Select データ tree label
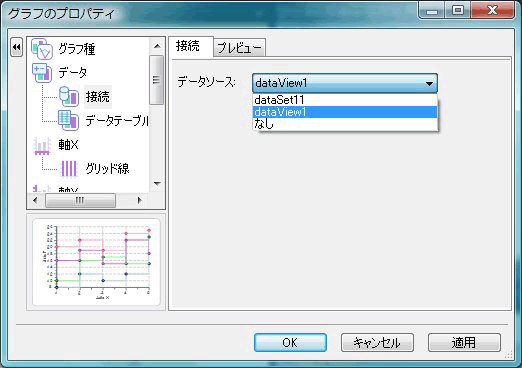522x368 pixels. [73, 73]
